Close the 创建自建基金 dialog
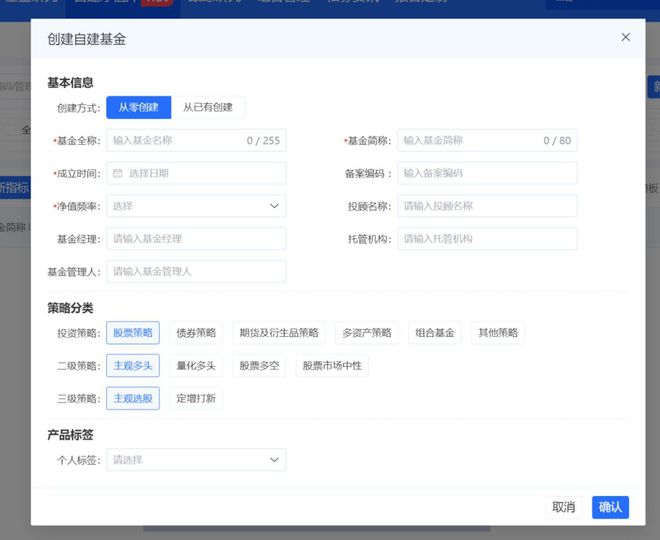This screenshot has width=660, height=540. point(625,37)
